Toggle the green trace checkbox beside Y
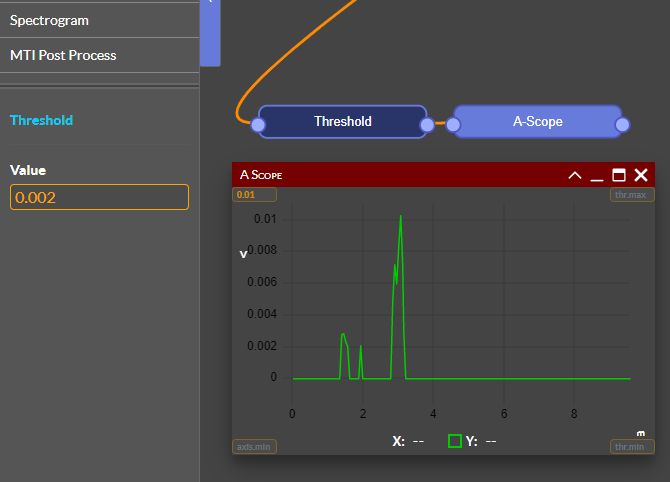The image size is (670, 482). [455, 441]
